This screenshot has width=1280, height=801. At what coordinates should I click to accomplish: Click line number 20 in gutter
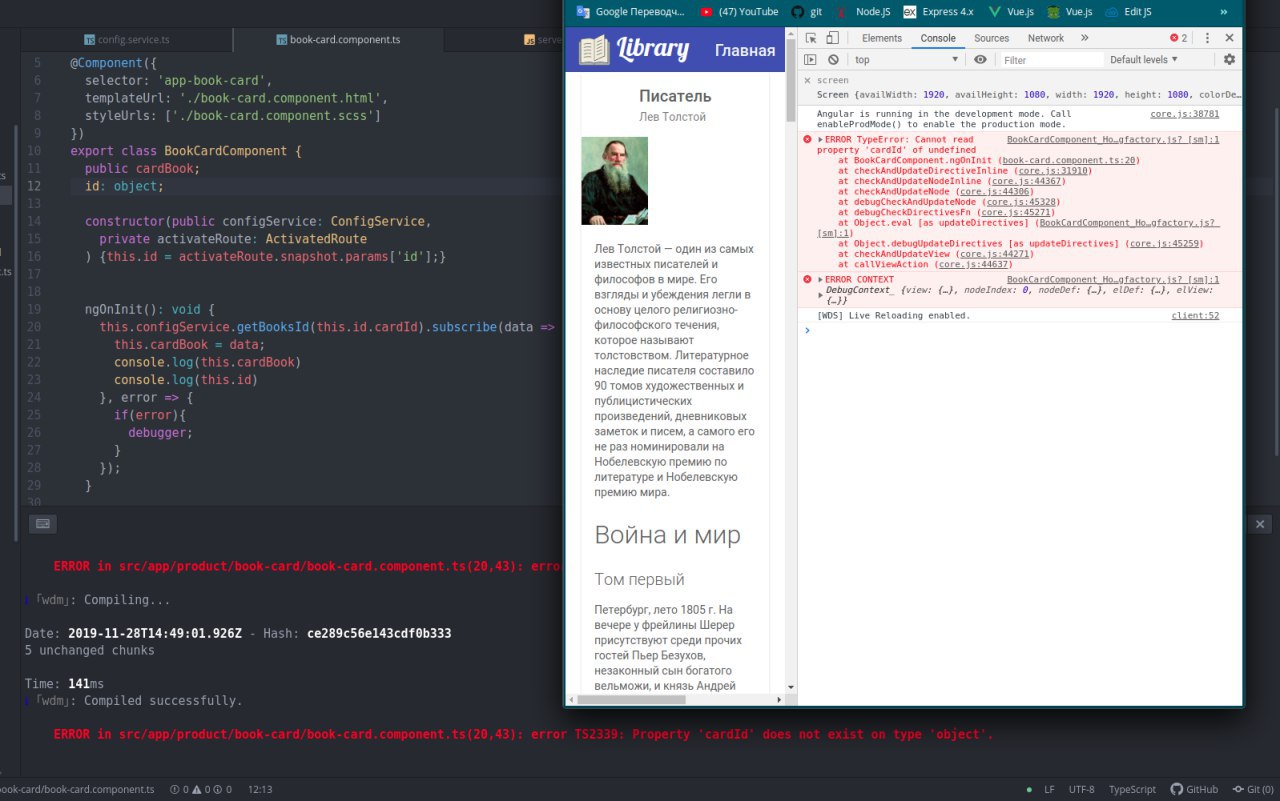coord(35,327)
